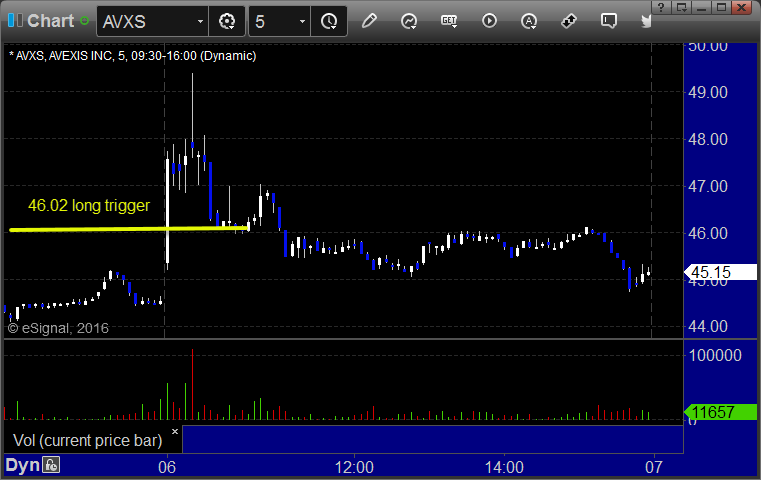
Task: Click the 46.02 long trigger annotation
Action: pyautogui.click(x=89, y=205)
